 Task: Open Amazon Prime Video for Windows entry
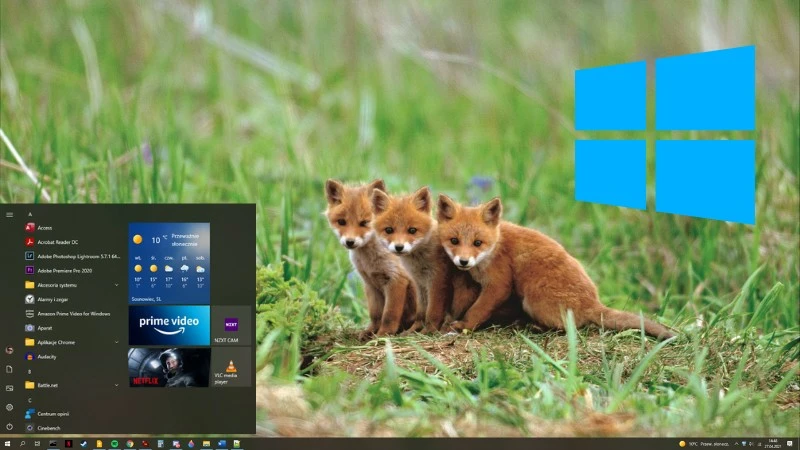pos(71,314)
